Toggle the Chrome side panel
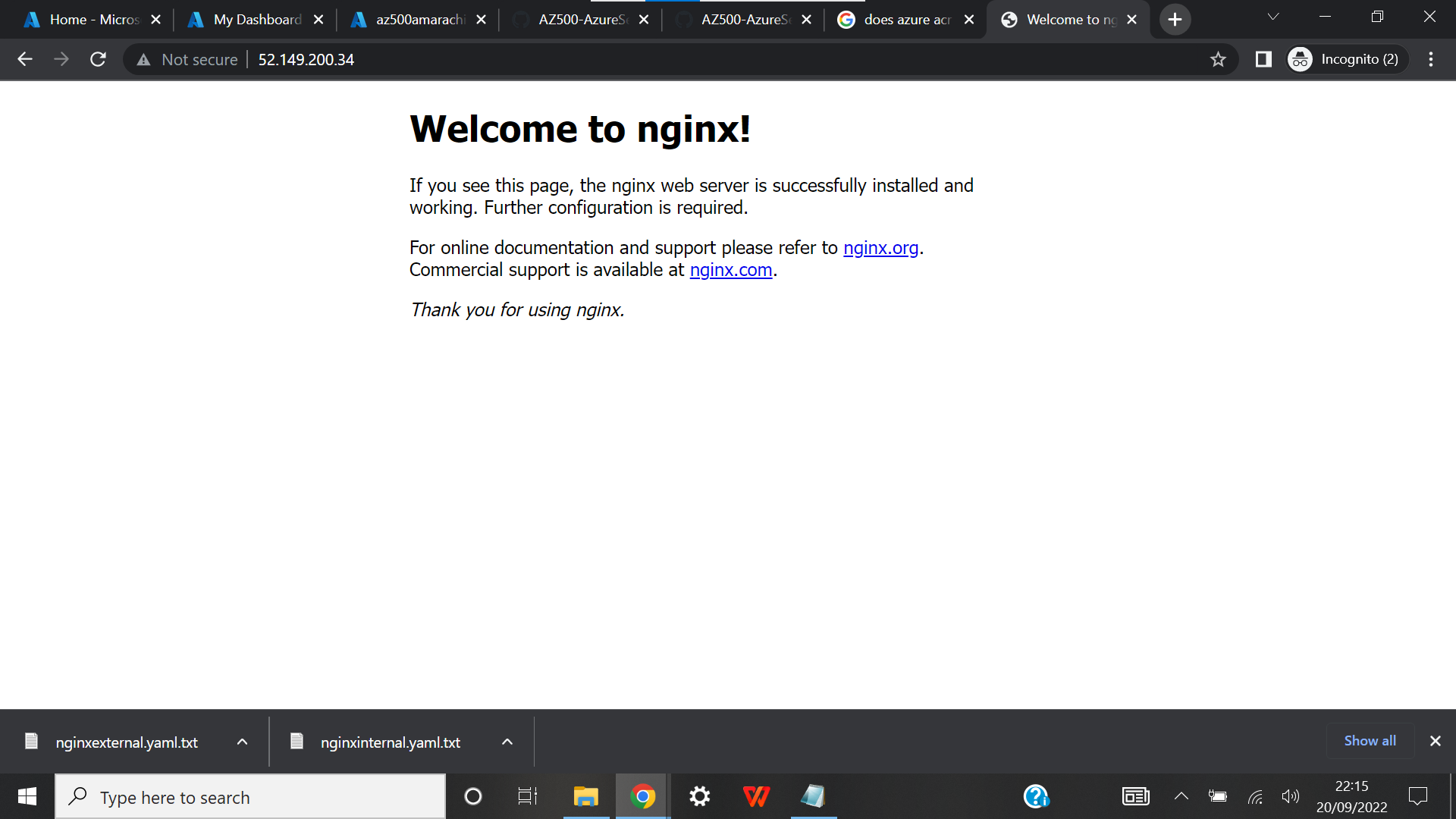 [x=1263, y=59]
